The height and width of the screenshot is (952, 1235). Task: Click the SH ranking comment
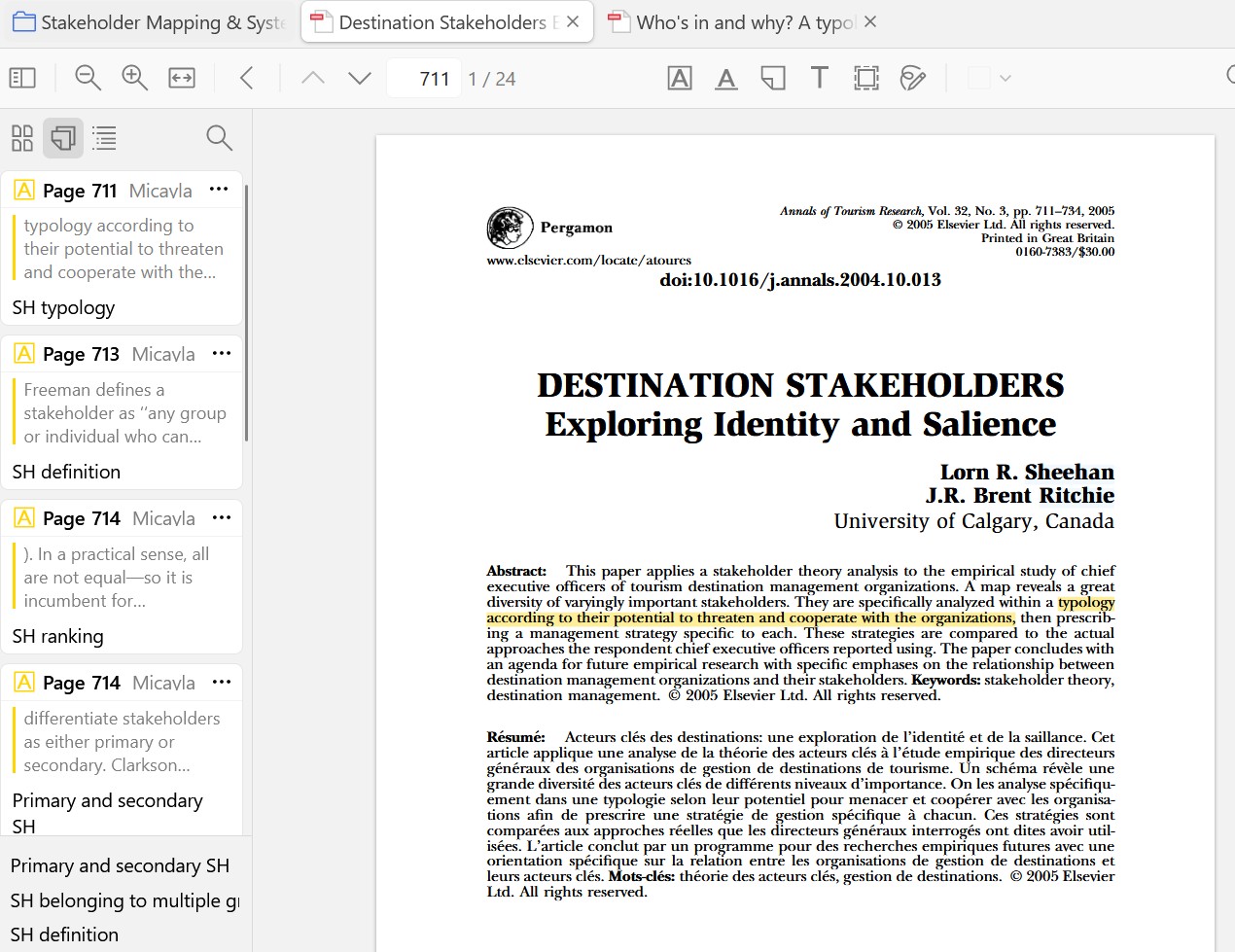[x=57, y=636]
